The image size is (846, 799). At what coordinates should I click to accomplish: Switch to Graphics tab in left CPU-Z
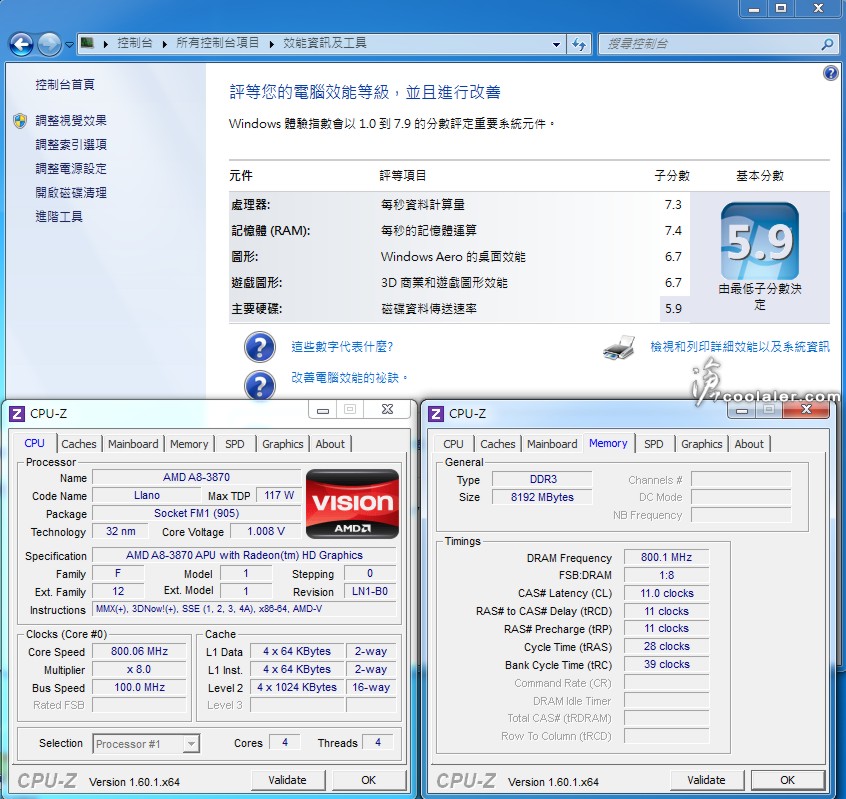[283, 444]
